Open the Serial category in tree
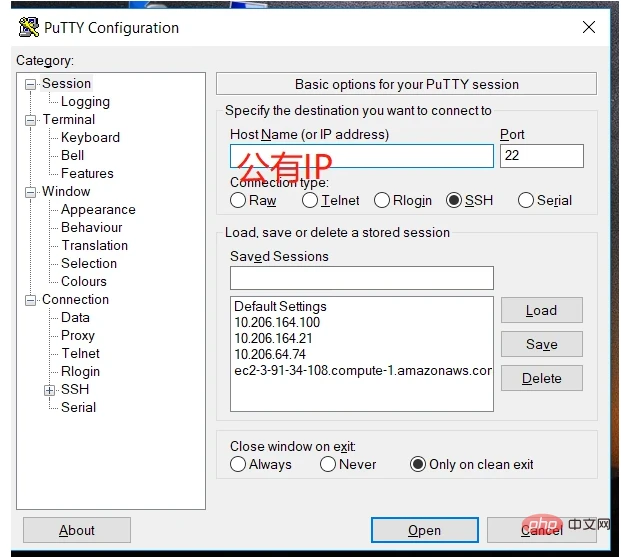Screen dimensions: 621x557 tap(78, 407)
